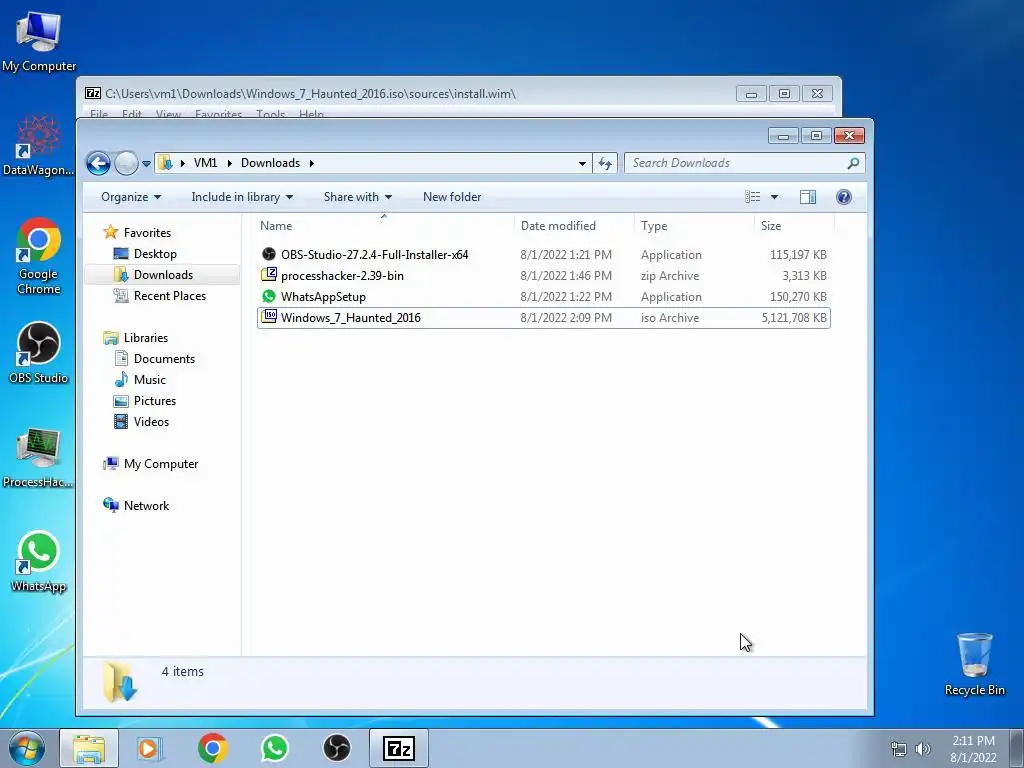Click the WhatsAppSetup file name
Viewport: 1024px width, 768px height.
pos(323,296)
